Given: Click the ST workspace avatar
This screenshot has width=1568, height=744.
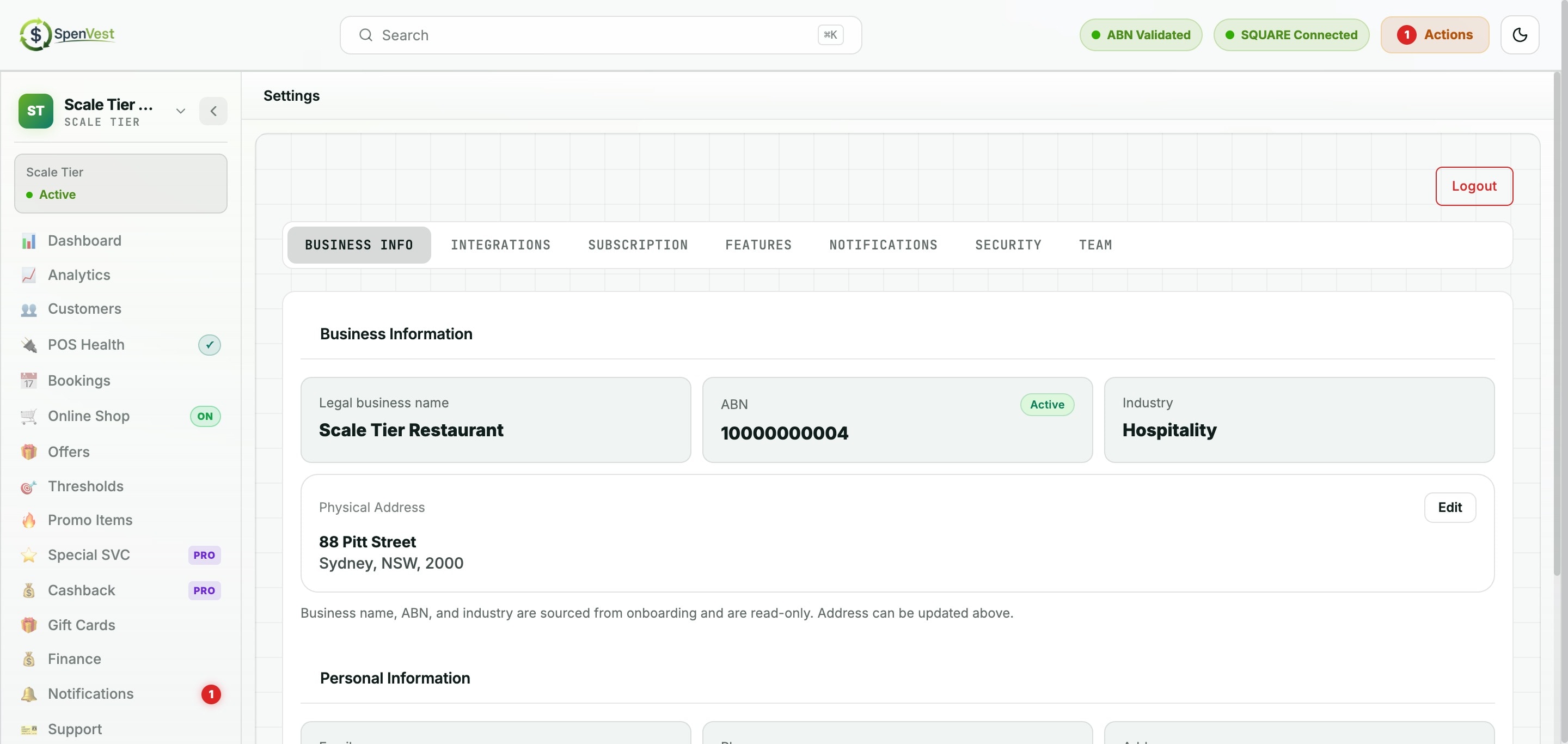Looking at the screenshot, I should pos(35,111).
